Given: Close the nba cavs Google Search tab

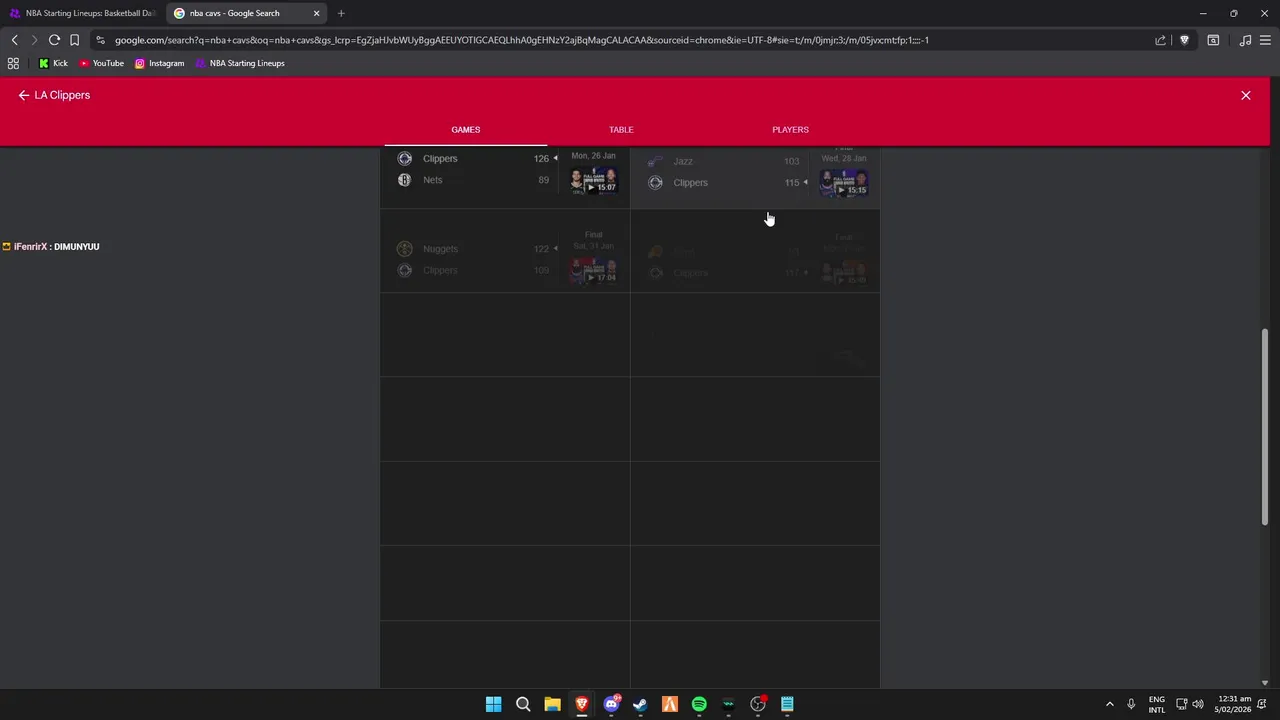Looking at the screenshot, I should click(x=316, y=13).
